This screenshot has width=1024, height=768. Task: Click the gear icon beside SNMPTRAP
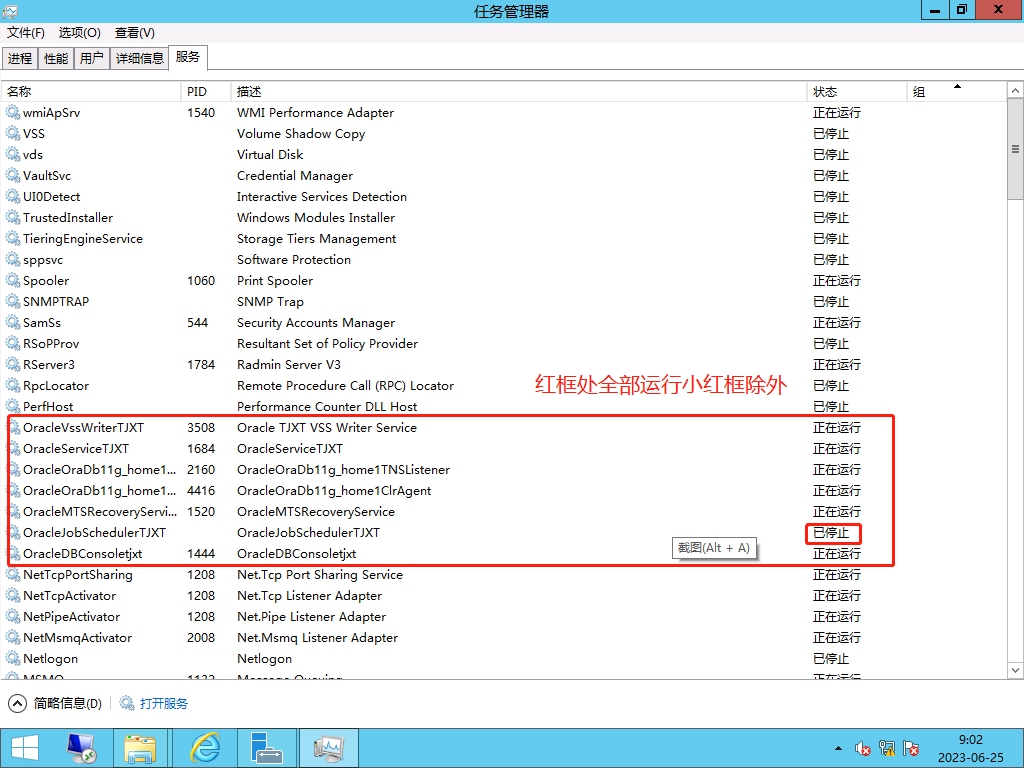[x=12, y=302]
